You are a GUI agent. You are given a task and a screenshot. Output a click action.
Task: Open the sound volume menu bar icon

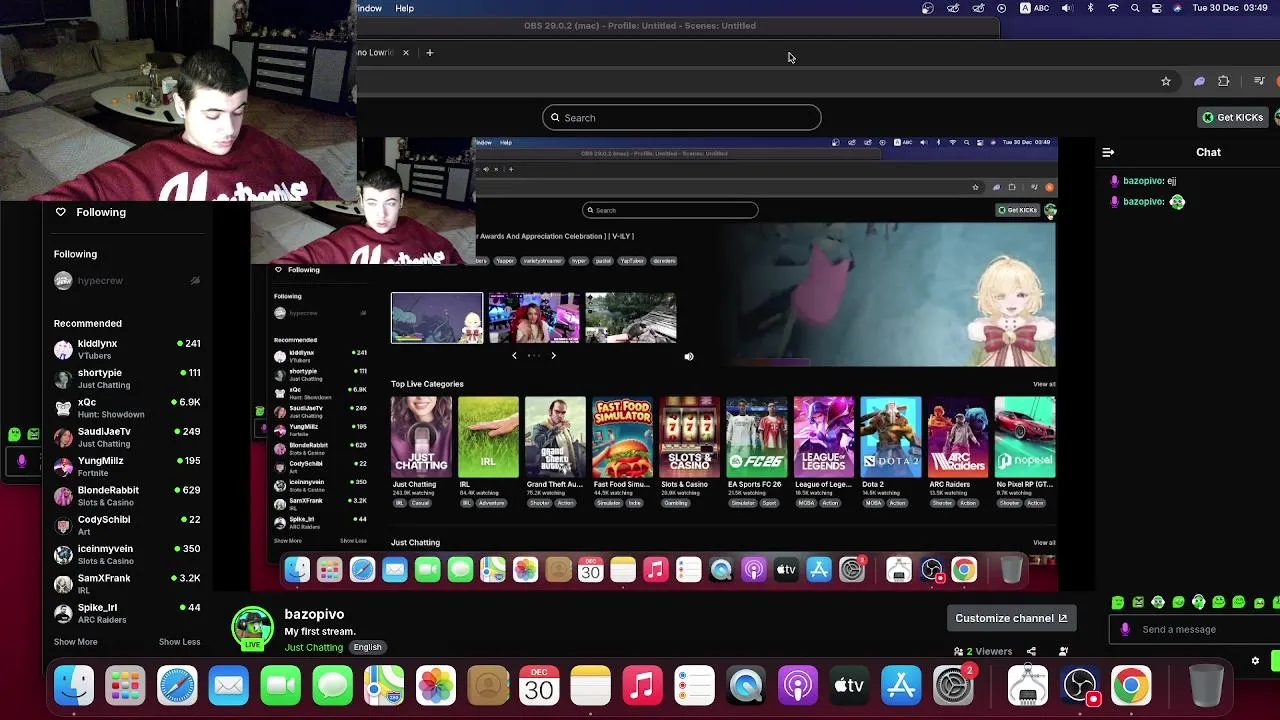1066,8
